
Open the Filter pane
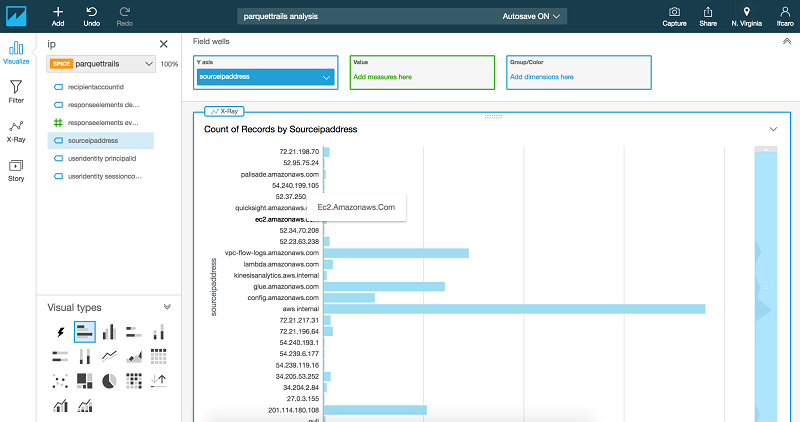click(x=16, y=92)
